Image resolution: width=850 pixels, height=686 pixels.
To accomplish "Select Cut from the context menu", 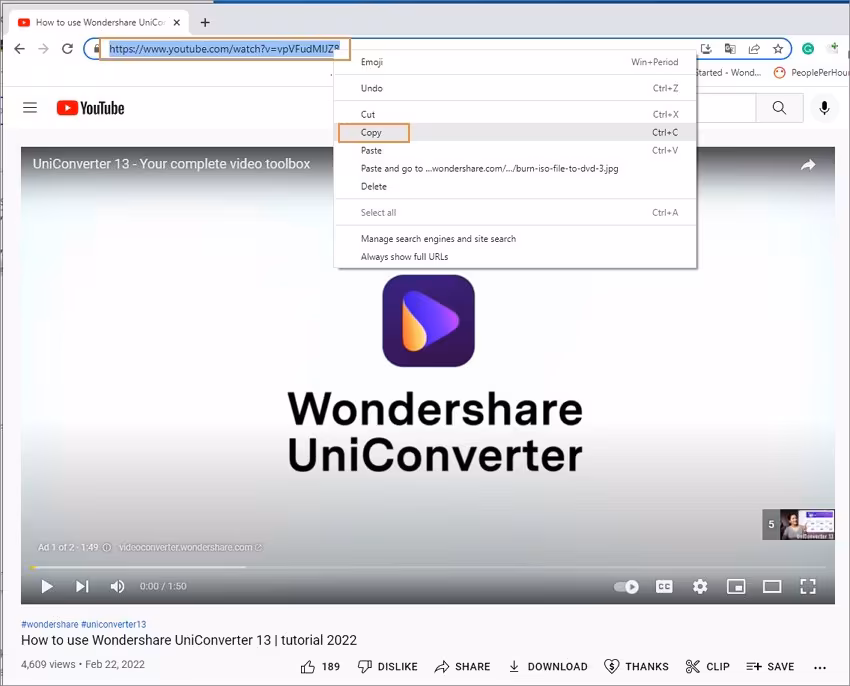I will click(x=515, y=114).
